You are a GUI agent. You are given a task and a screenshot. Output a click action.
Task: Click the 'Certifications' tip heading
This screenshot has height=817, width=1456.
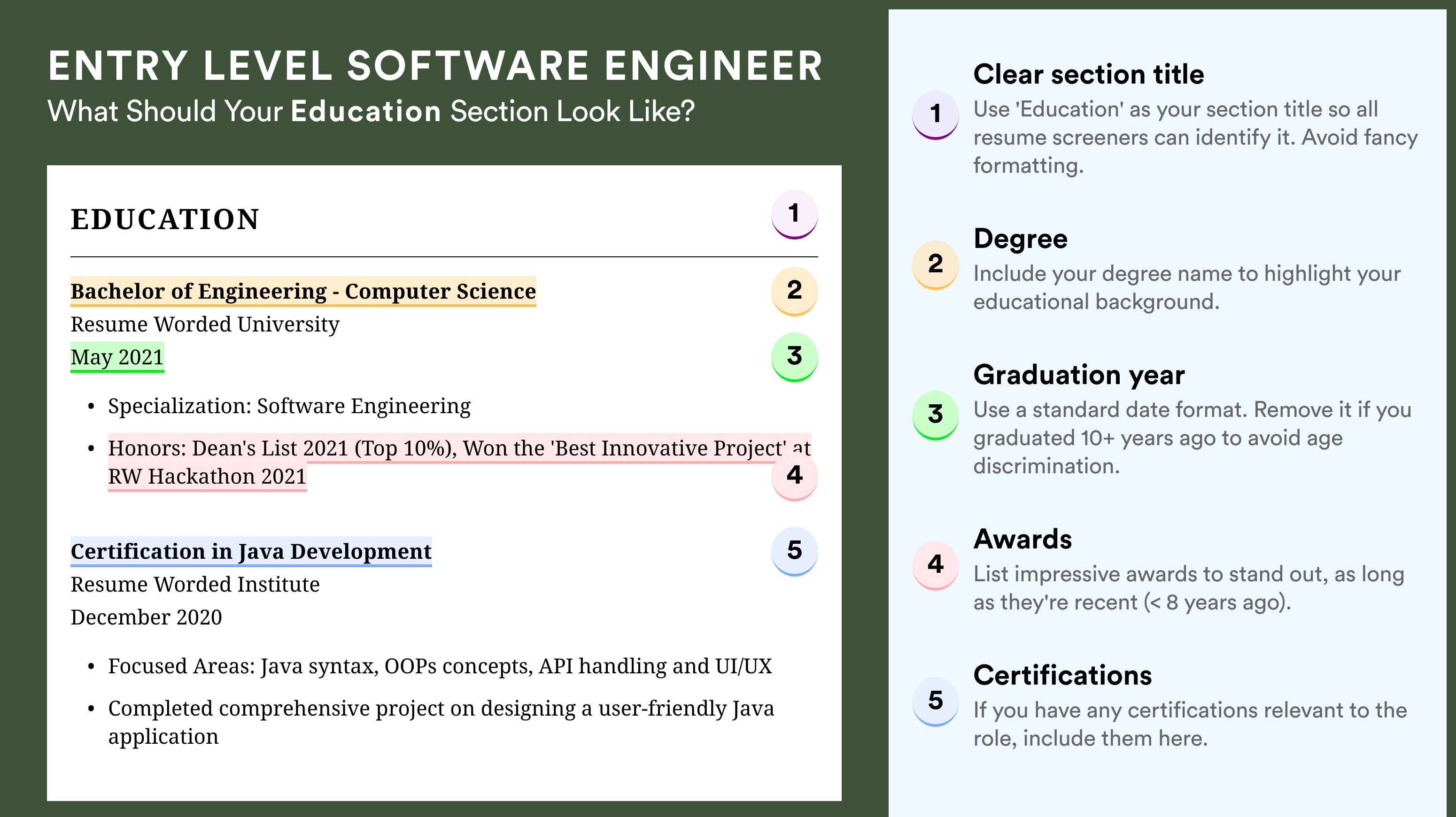tap(1062, 675)
